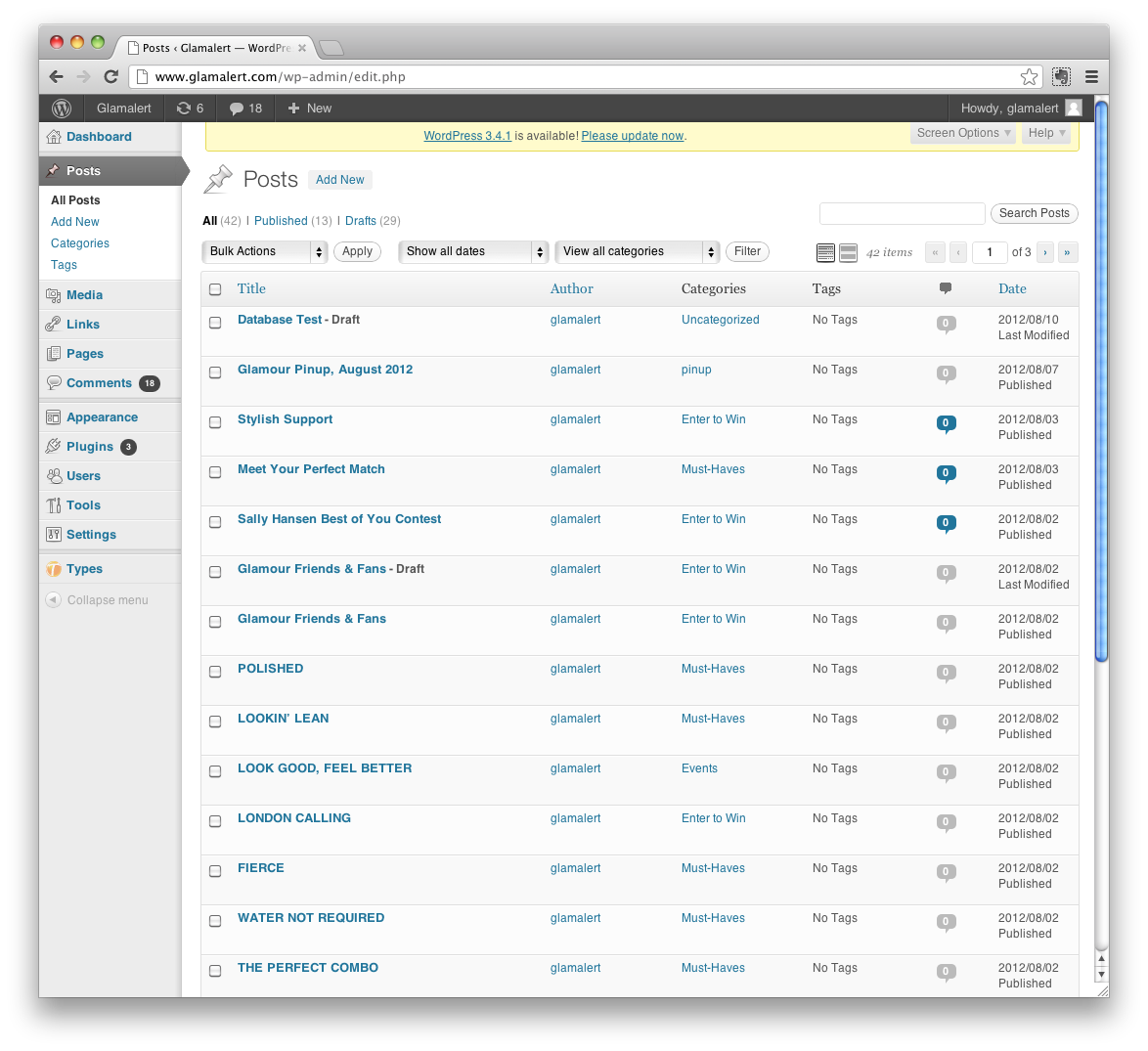This screenshot has height=1051, width=1148.
Task: Open comment count bubble for Meet Your Perfect Match
Action: click(946, 473)
